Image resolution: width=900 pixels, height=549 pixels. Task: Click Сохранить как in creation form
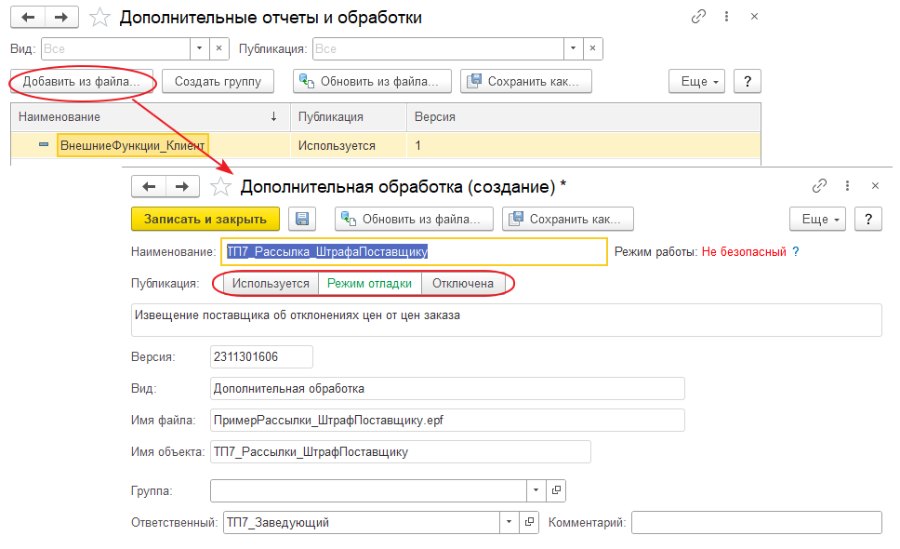tap(568, 219)
